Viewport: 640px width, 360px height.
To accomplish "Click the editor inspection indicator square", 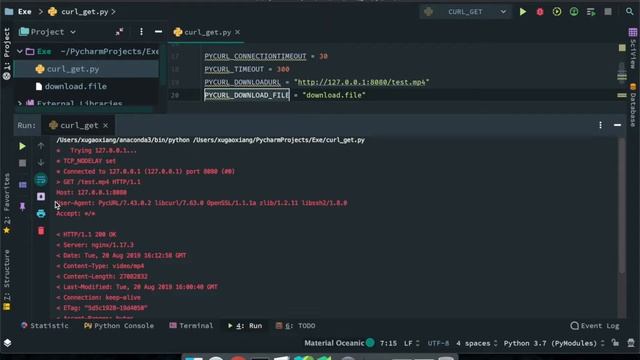I will click(x=622, y=48).
